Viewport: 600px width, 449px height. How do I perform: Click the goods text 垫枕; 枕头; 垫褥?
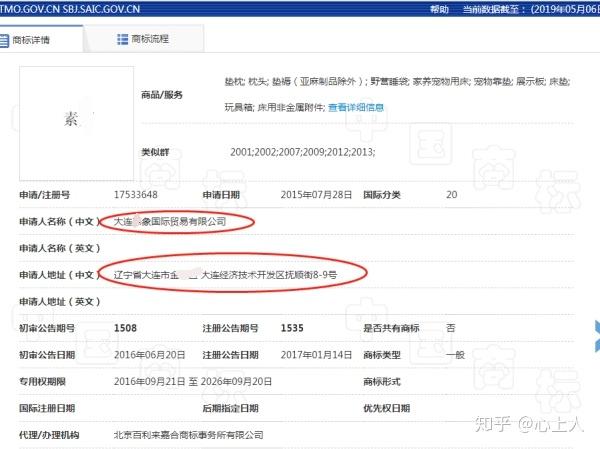(258, 82)
